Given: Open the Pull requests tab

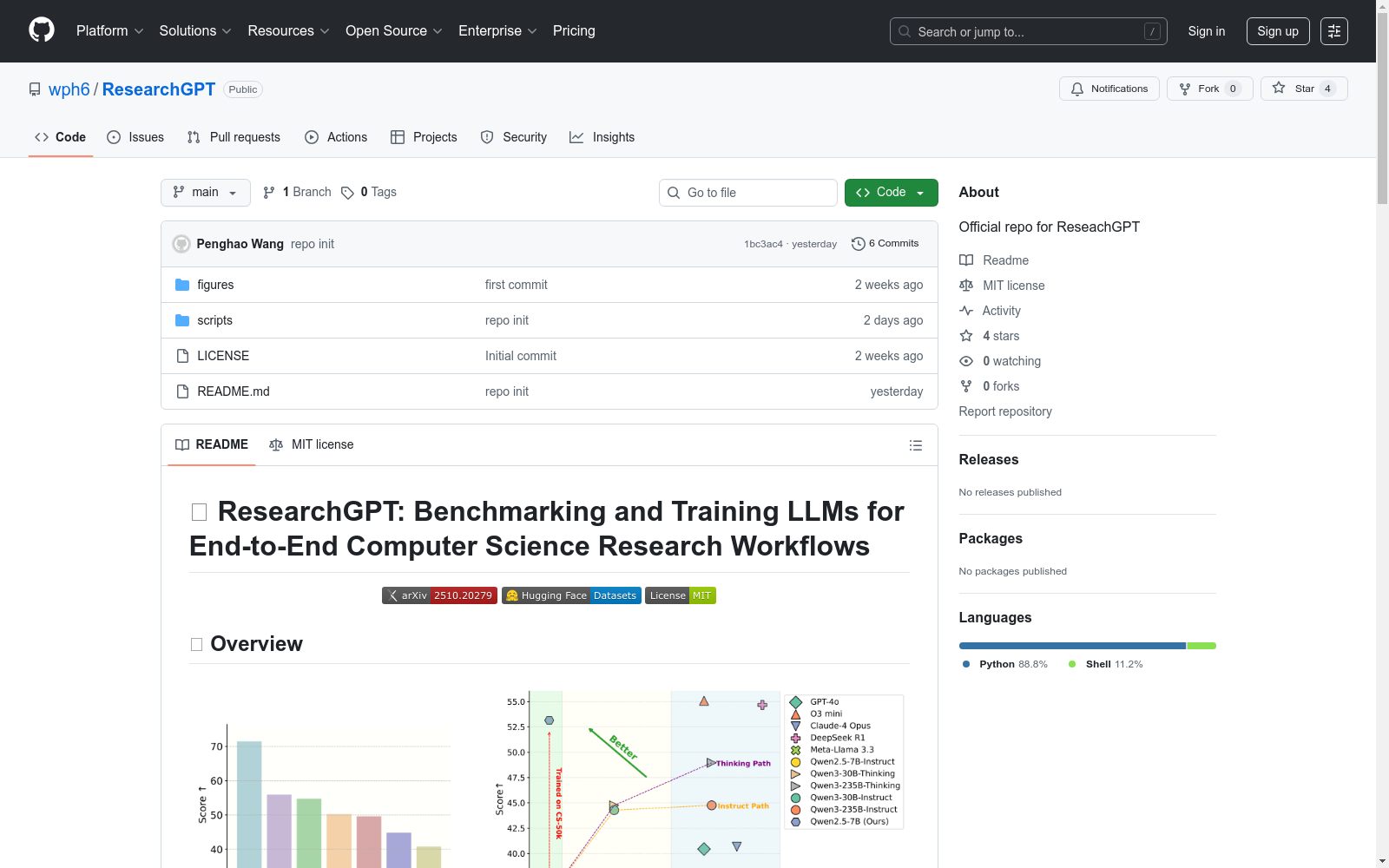Looking at the screenshot, I should pyautogui.click(x=234, y=137).
